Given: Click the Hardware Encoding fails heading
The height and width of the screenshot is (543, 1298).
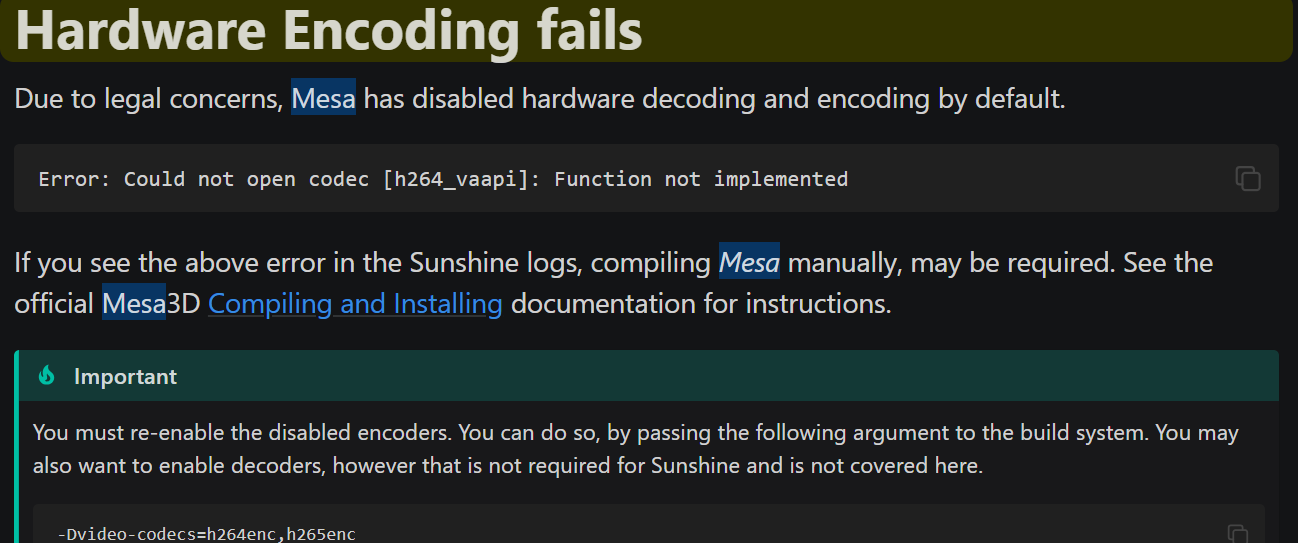Looking at the screenshot, I should coord(329,28).
